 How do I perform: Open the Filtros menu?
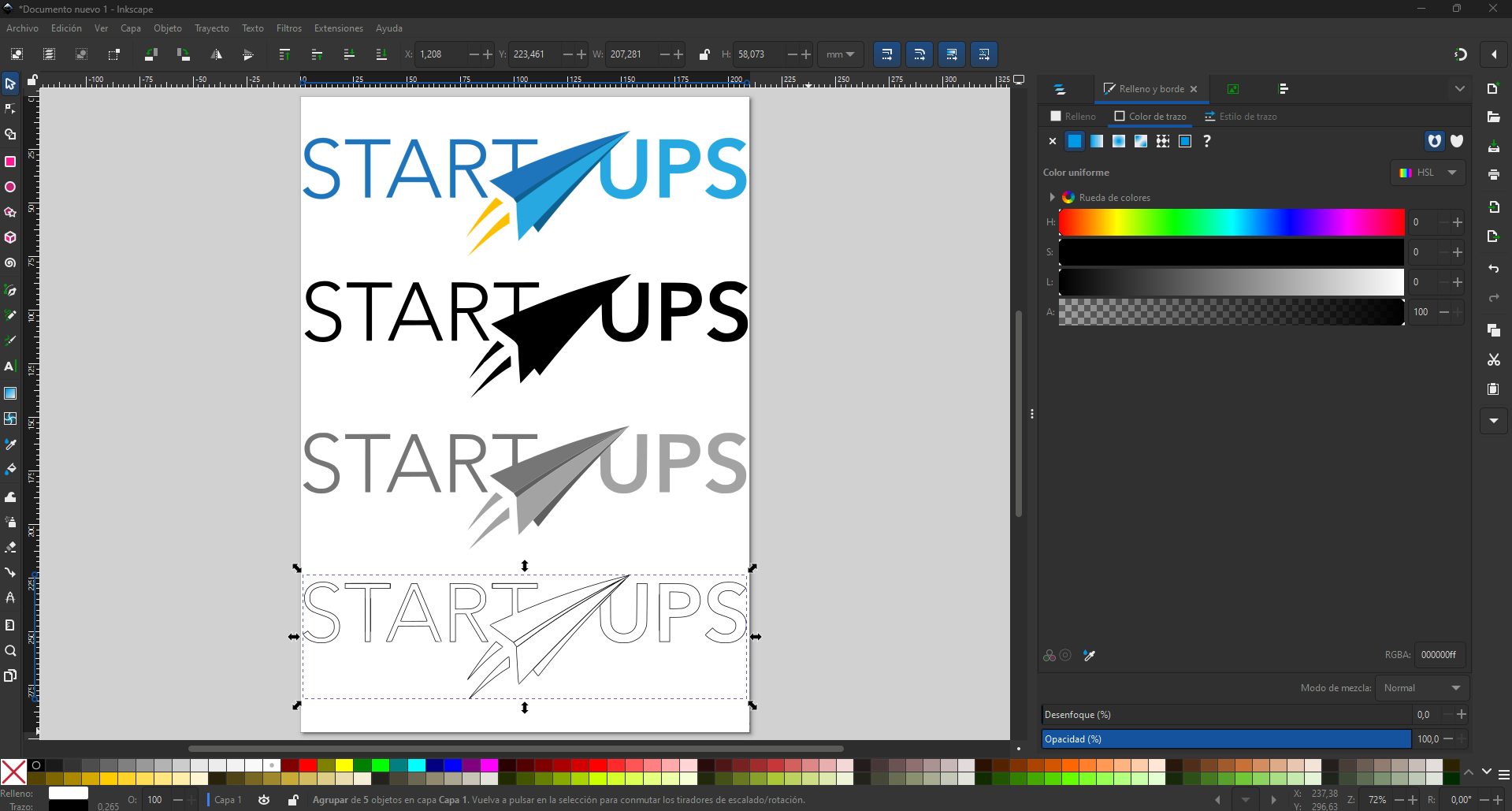pos(288,28)
